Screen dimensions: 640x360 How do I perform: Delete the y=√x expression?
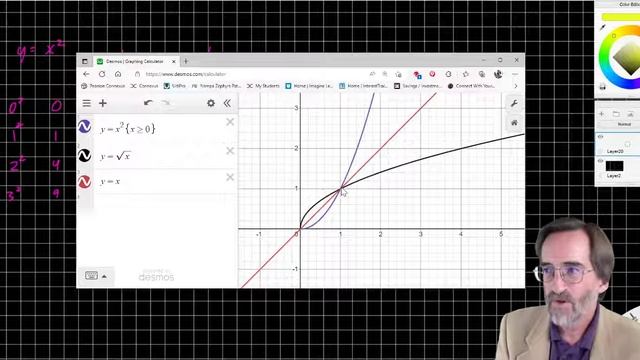pos(230,151)
